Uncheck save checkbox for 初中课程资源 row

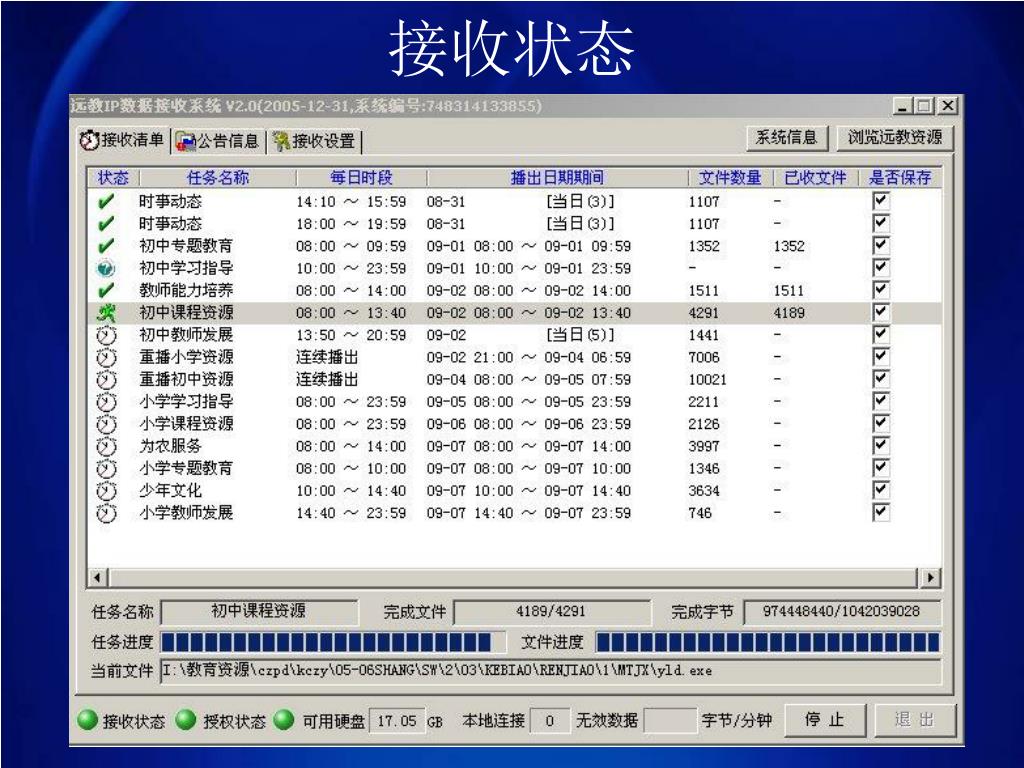click(x=880, y=312)
